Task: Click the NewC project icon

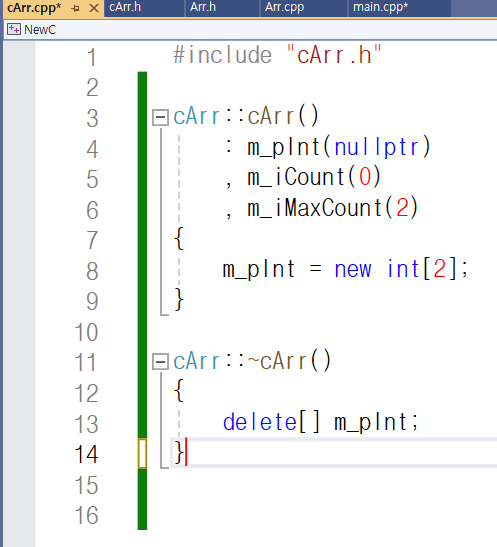Action: pos(14,29)
